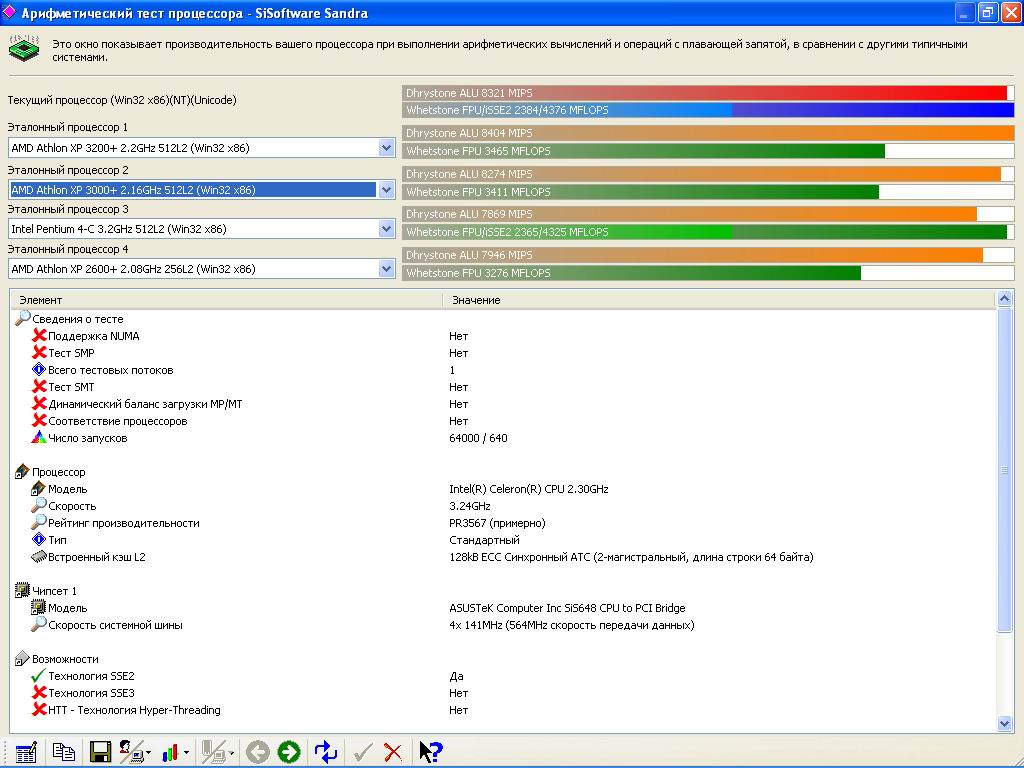1024x768 pixels.
Task: Open Reference processor 1 Athlon XP 3200+ dropdown
Action: [386, 148]
